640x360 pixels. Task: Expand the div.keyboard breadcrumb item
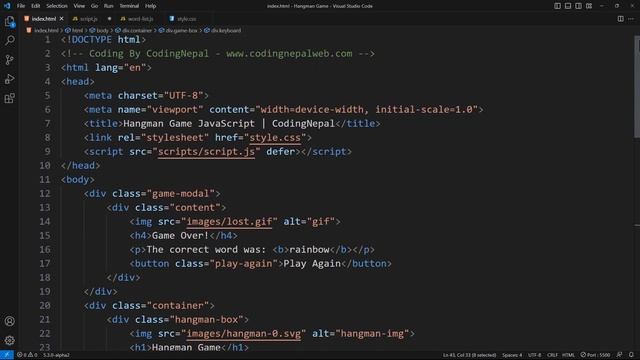[x=222, y=30]
